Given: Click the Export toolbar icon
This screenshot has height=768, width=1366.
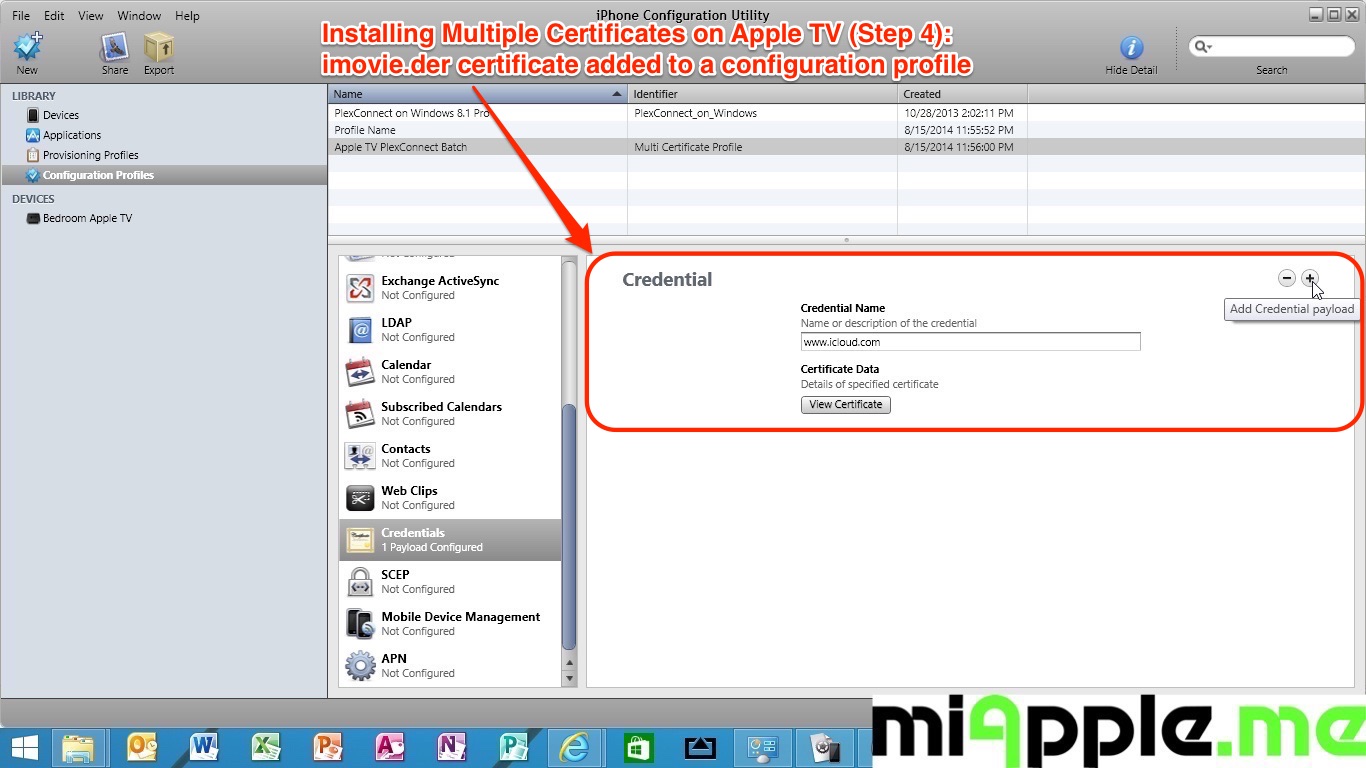Looking at the screenshot, I should [158, 48].
